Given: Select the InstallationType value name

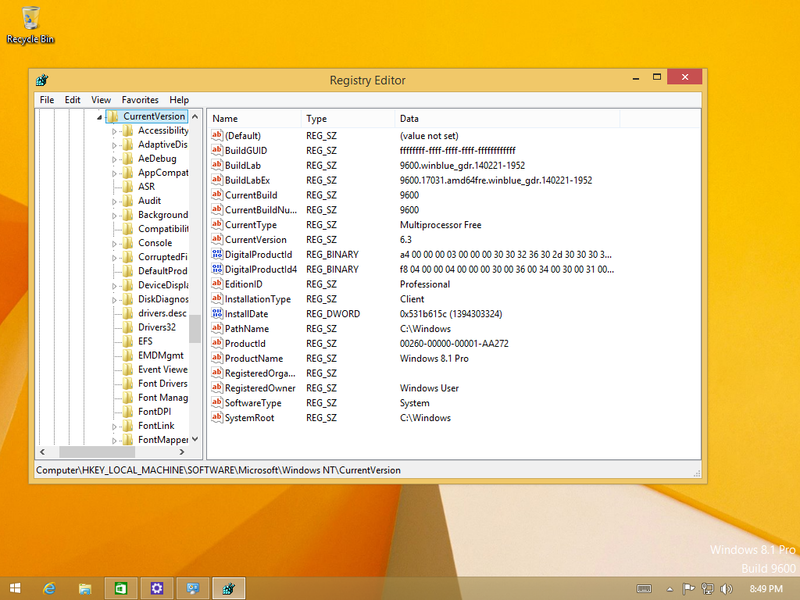Looking at the screenshot, I should pos(258,299).
